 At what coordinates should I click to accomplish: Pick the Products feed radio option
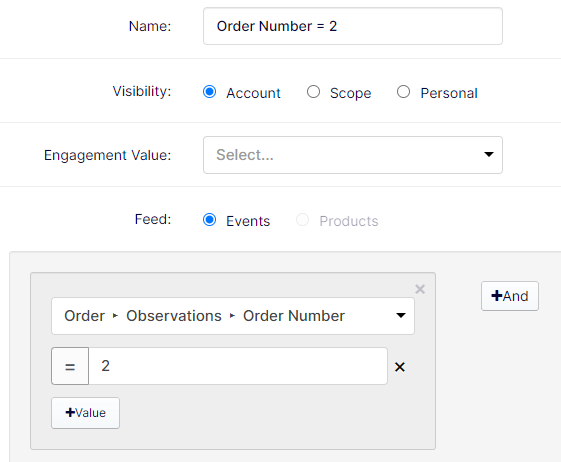302,220
